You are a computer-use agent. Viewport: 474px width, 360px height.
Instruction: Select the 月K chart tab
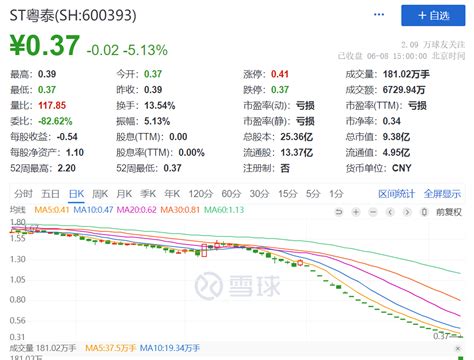pyautogui.click(x=124, y=194)
